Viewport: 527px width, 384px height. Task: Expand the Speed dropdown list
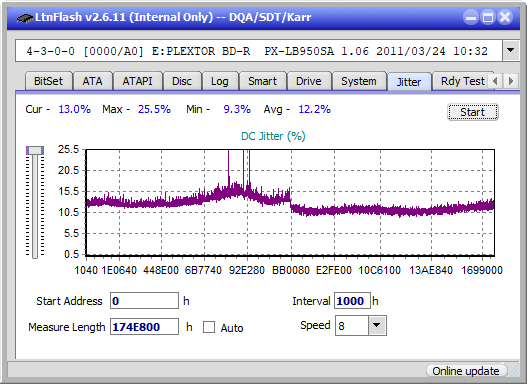377,326
